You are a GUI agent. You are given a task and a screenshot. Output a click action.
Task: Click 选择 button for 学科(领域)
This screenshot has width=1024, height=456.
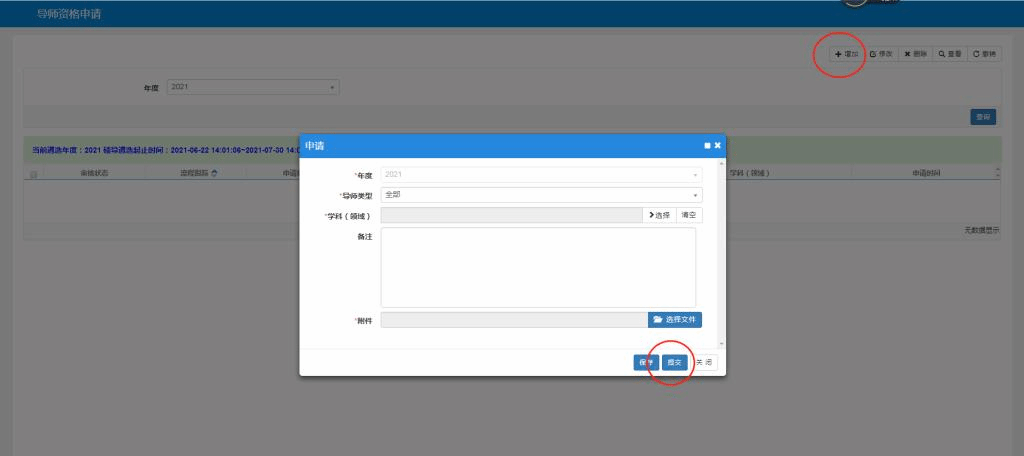(659, 215)
